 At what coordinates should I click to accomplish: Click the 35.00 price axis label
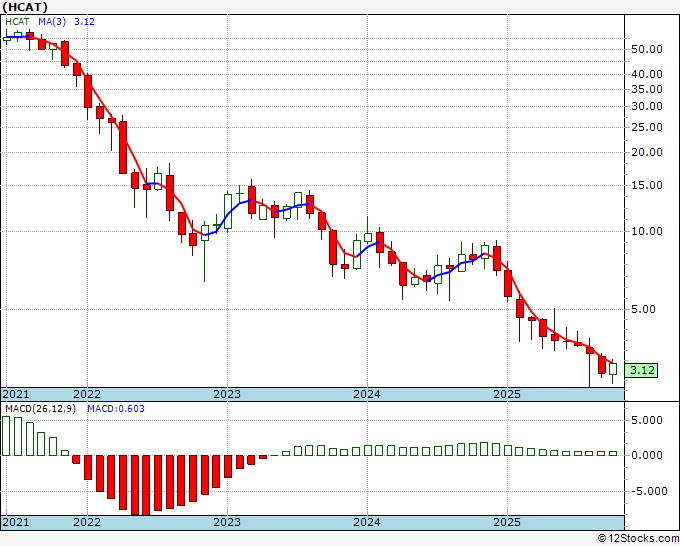pos(647,89)
